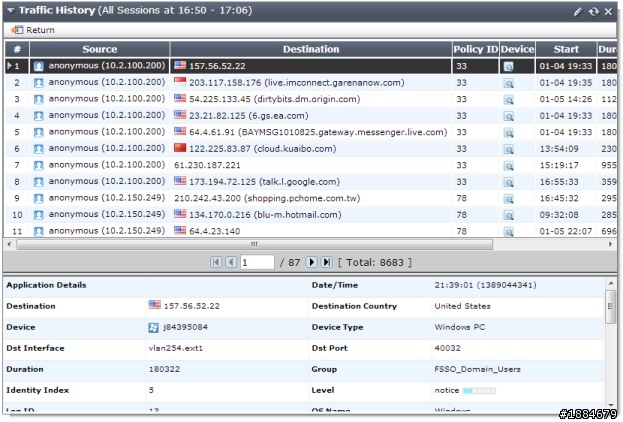Image resolution: width=623 pixels, height=422 pixels.
Task: Click the Start column header
Action: click(x=566, y=49)
